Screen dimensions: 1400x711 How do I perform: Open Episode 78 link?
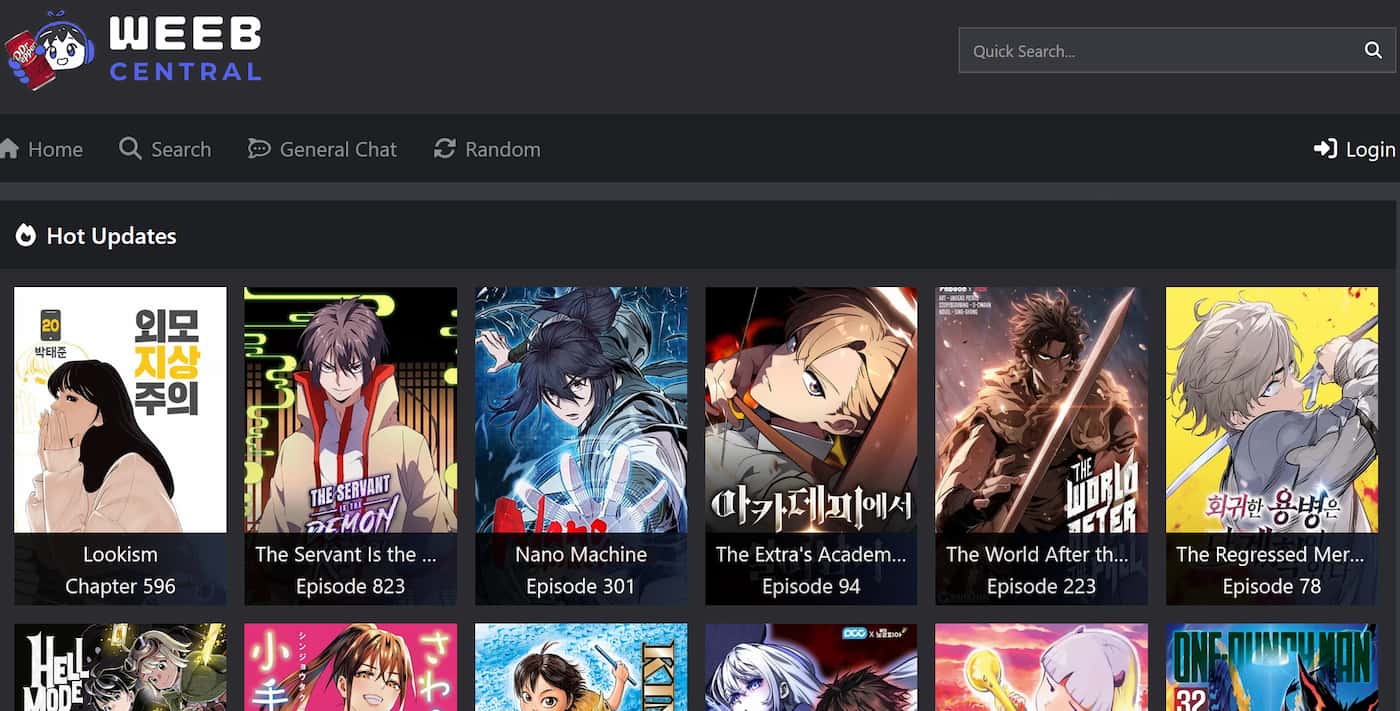pyautogui.click(x=1272, y=586)
